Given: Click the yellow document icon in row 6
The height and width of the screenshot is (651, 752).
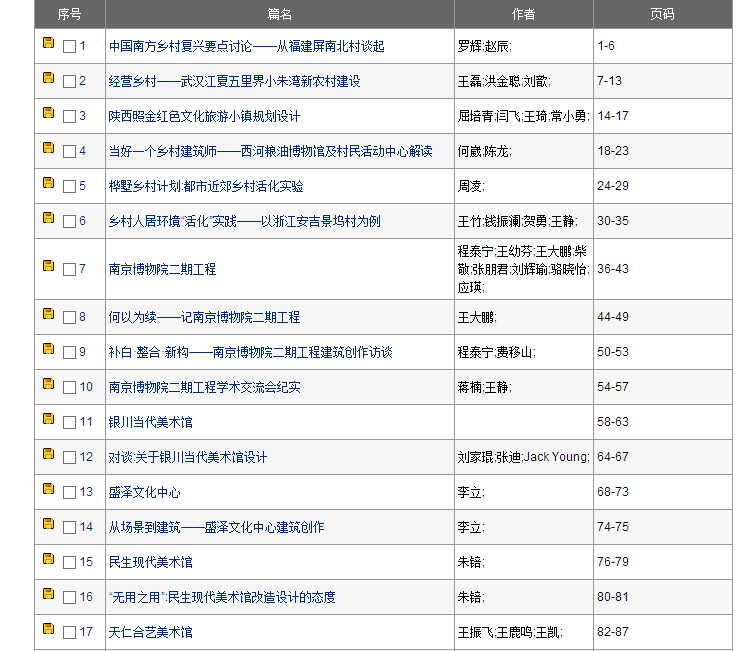Looking at the screenshot, I should click(48, 218).
